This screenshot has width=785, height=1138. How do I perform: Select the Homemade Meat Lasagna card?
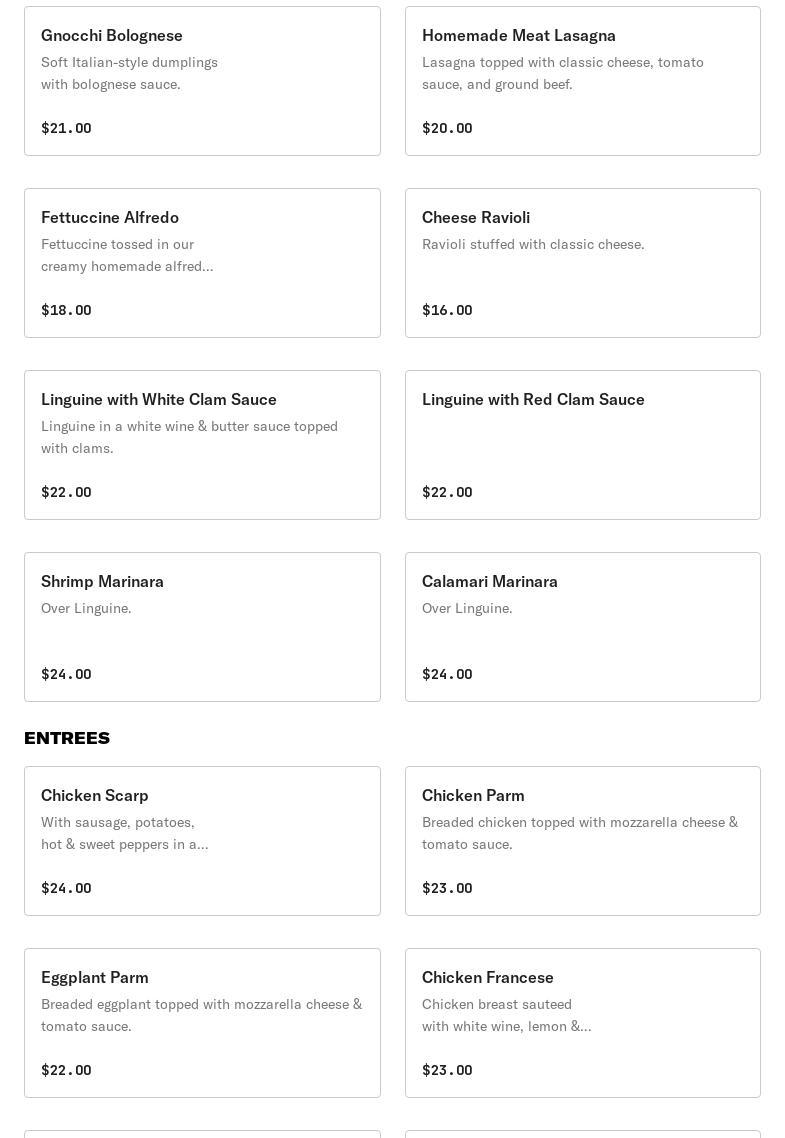point(582,81)
